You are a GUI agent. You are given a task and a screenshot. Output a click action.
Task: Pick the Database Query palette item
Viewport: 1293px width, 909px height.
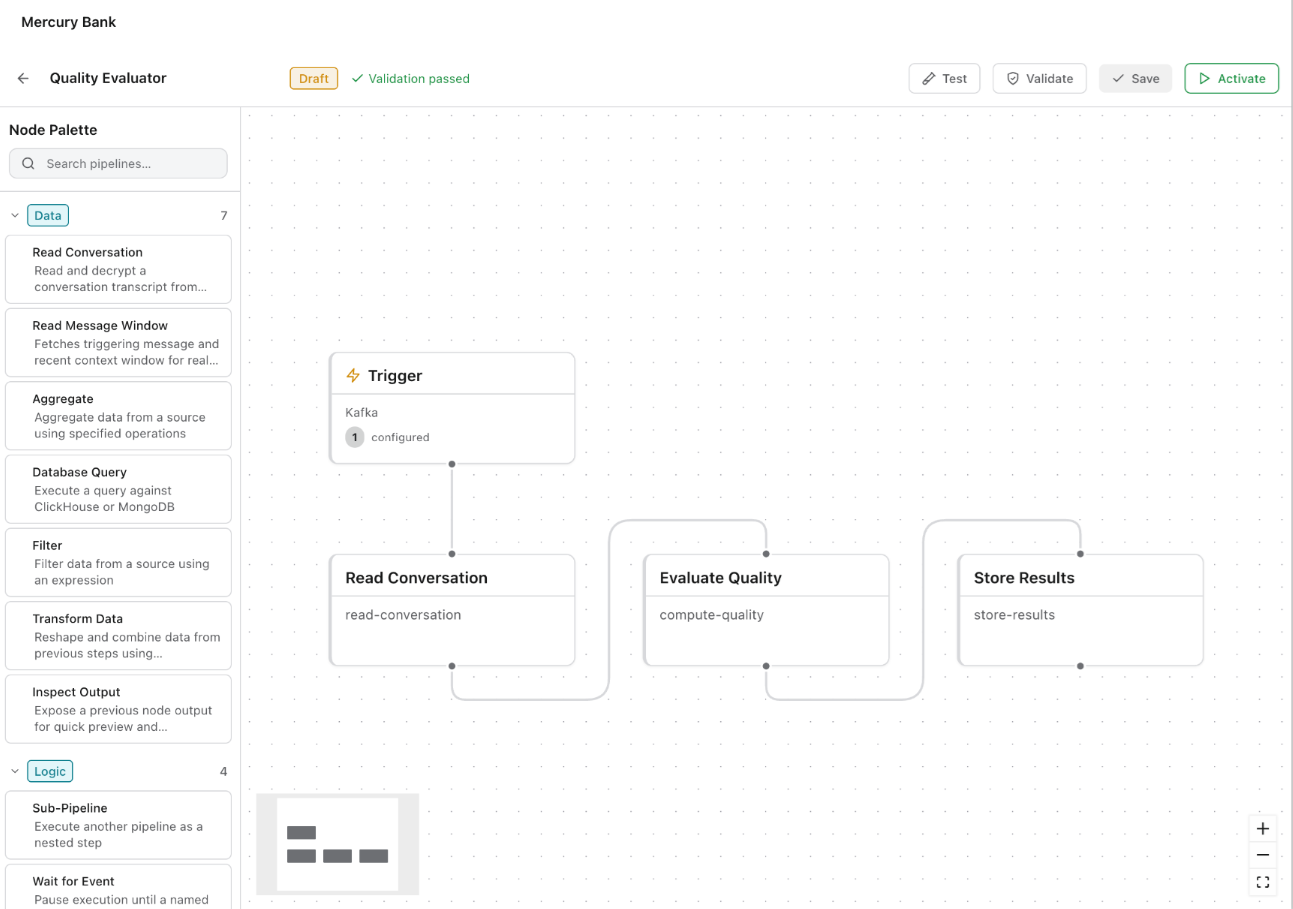click(x=118, y=489)
